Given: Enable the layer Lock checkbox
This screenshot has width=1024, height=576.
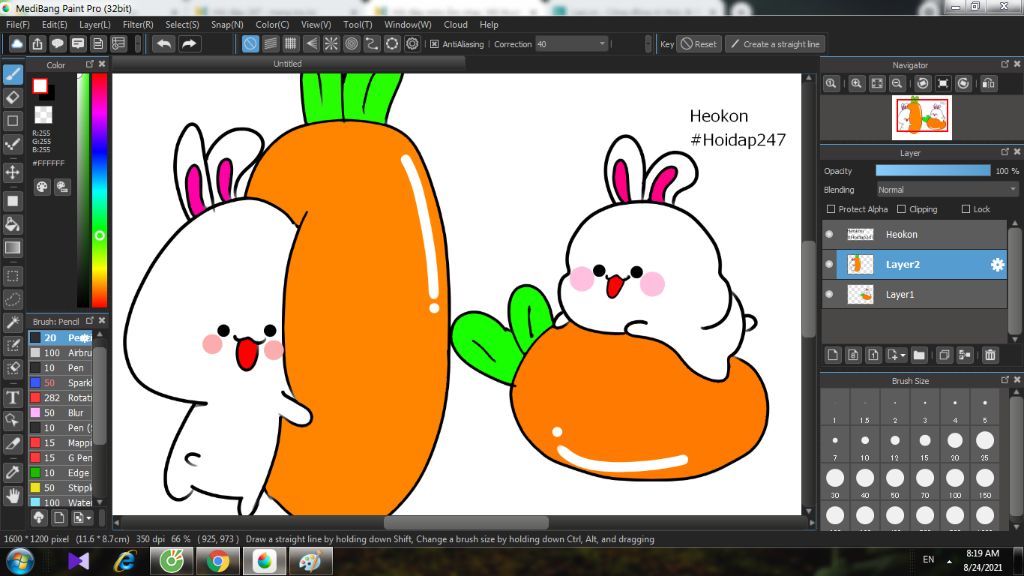Looking at the screenshot, I should pos(965,209).
